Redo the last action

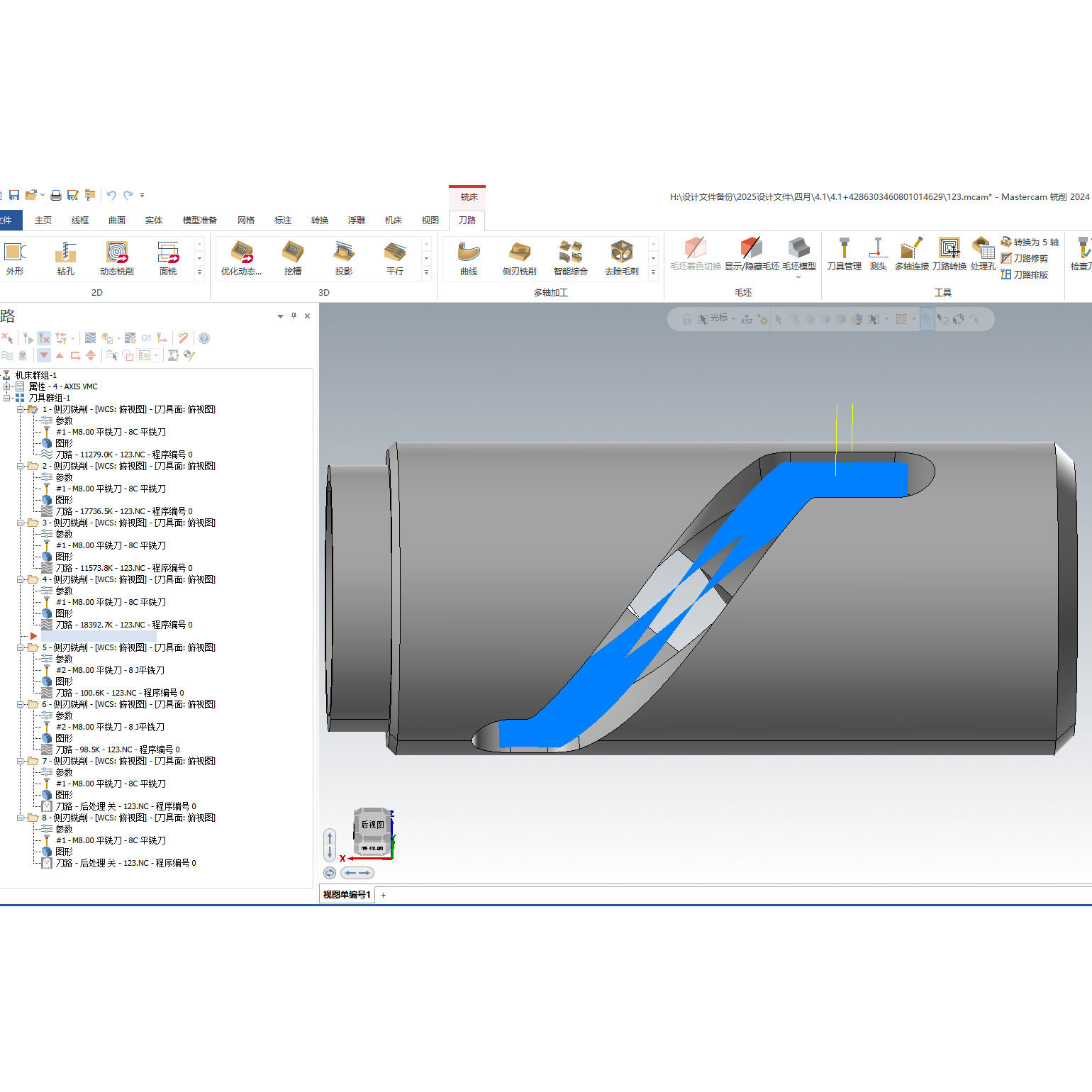(x=128, y=195)
